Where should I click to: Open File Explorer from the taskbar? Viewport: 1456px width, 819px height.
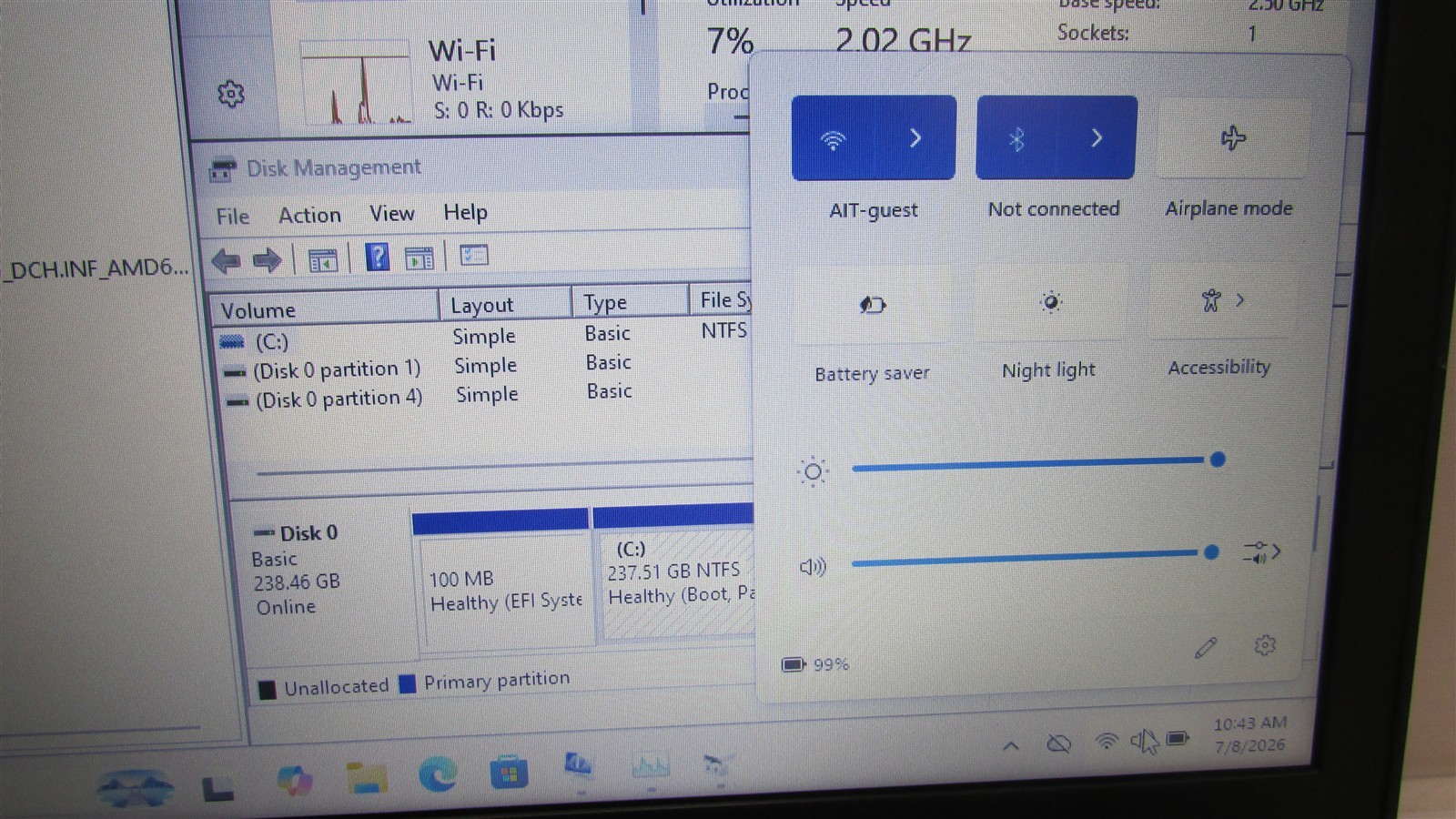366,777
